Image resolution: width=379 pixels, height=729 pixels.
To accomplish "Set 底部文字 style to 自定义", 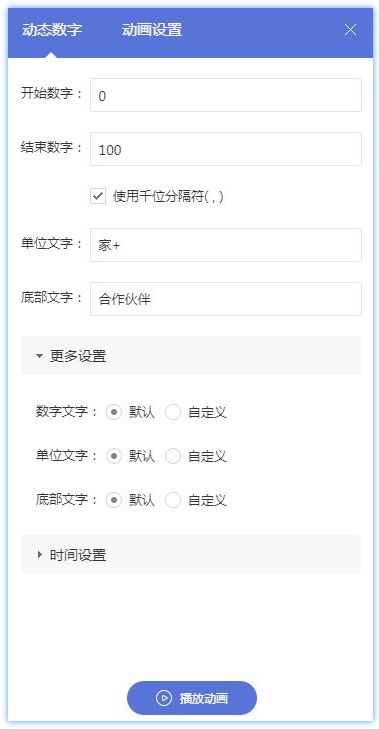I will [x=173, y=501].
